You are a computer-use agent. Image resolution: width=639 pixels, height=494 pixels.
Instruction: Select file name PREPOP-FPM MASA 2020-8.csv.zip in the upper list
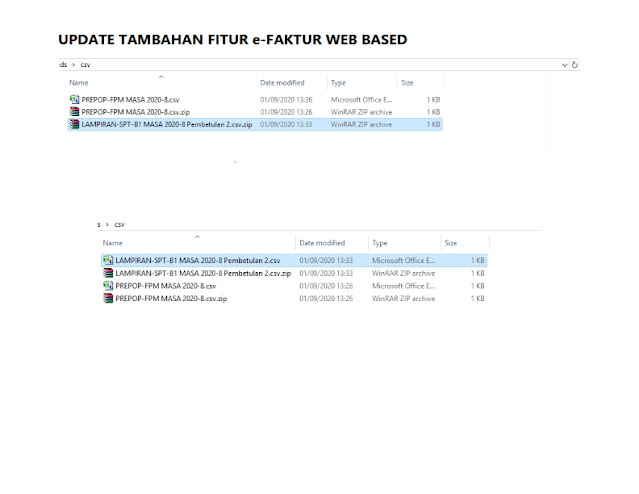[x=135, y=112]
